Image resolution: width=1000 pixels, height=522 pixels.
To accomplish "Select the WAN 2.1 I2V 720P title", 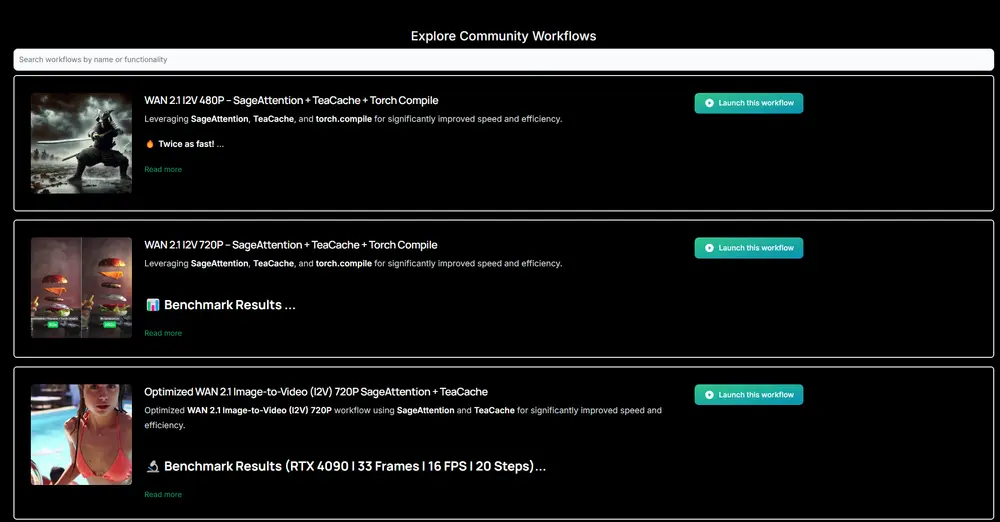I will (x=291, y=245).
